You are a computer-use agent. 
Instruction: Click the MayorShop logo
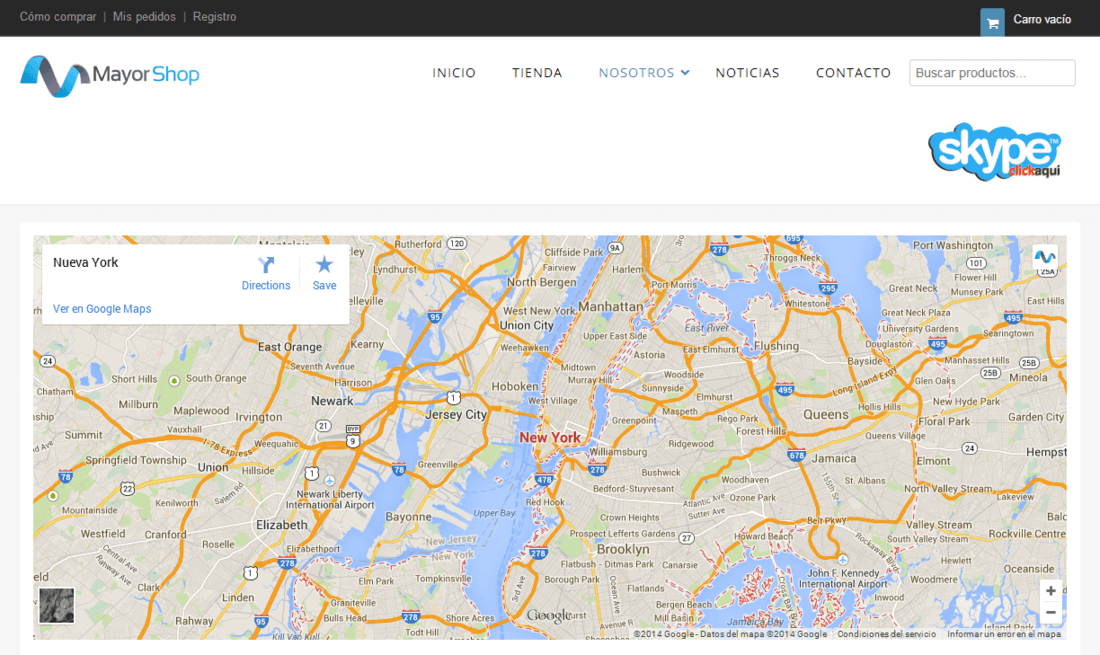[109, 75]
